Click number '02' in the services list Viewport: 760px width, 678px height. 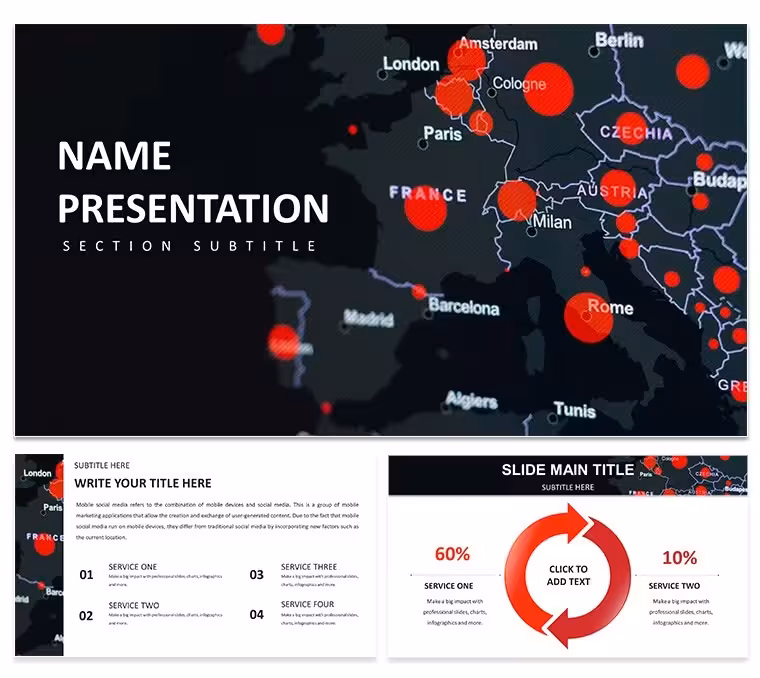pos(86,616)
